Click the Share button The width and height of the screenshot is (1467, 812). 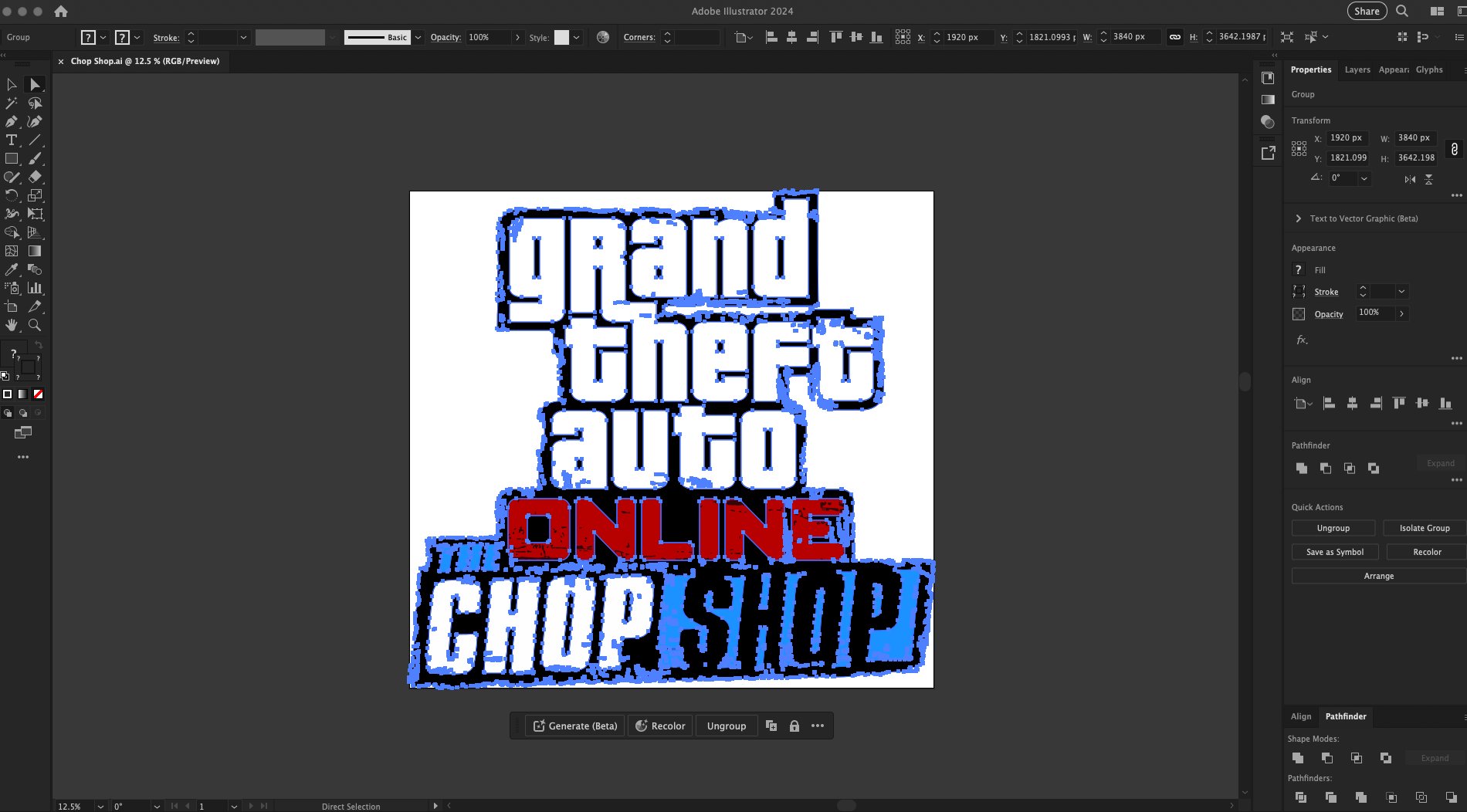click(1367, 11)
